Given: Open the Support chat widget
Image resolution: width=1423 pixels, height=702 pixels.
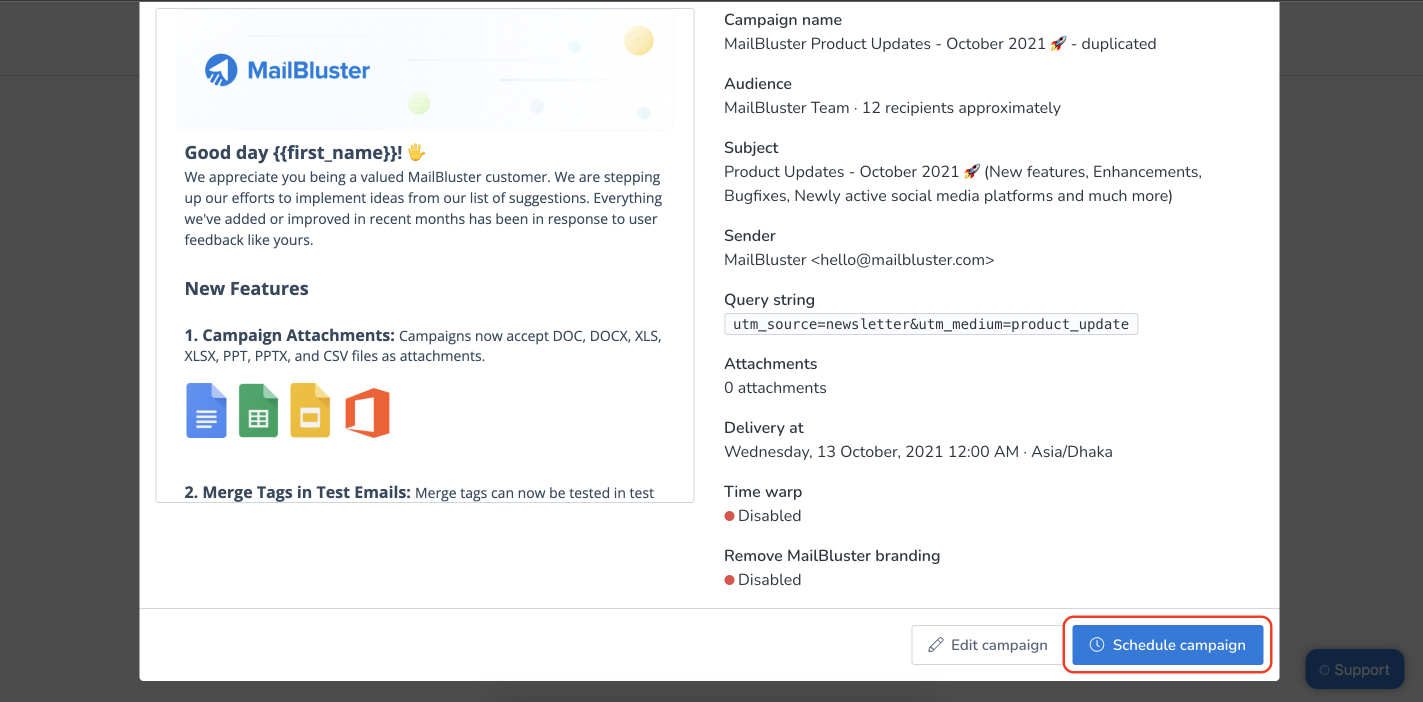Looking at the screenshot, I should (1354, 669).
